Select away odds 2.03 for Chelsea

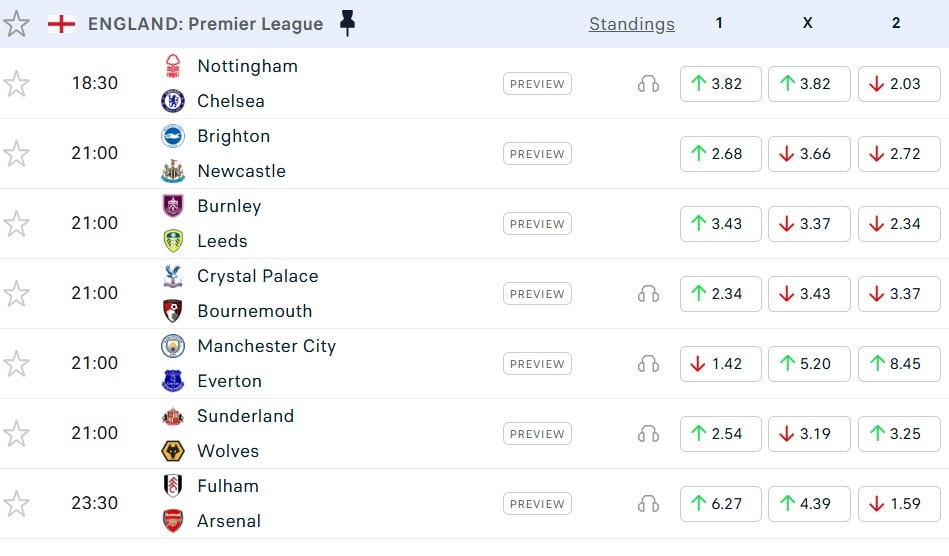point(898,84)
